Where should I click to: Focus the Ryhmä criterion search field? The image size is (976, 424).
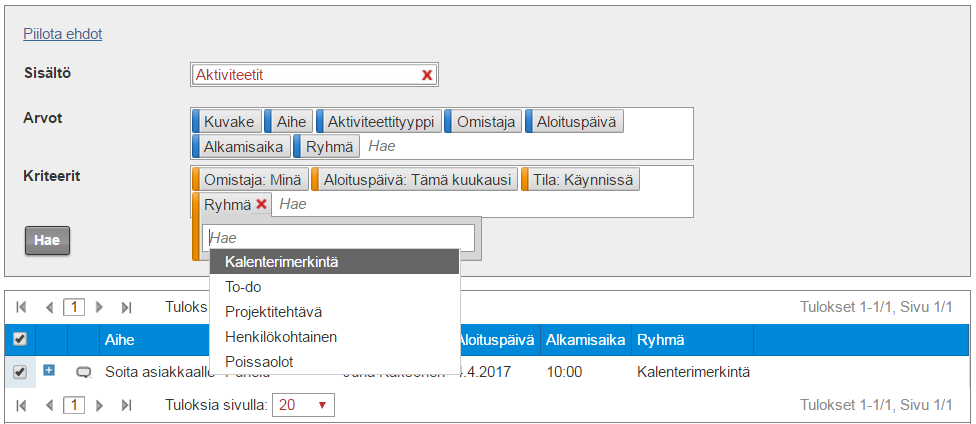339,239
